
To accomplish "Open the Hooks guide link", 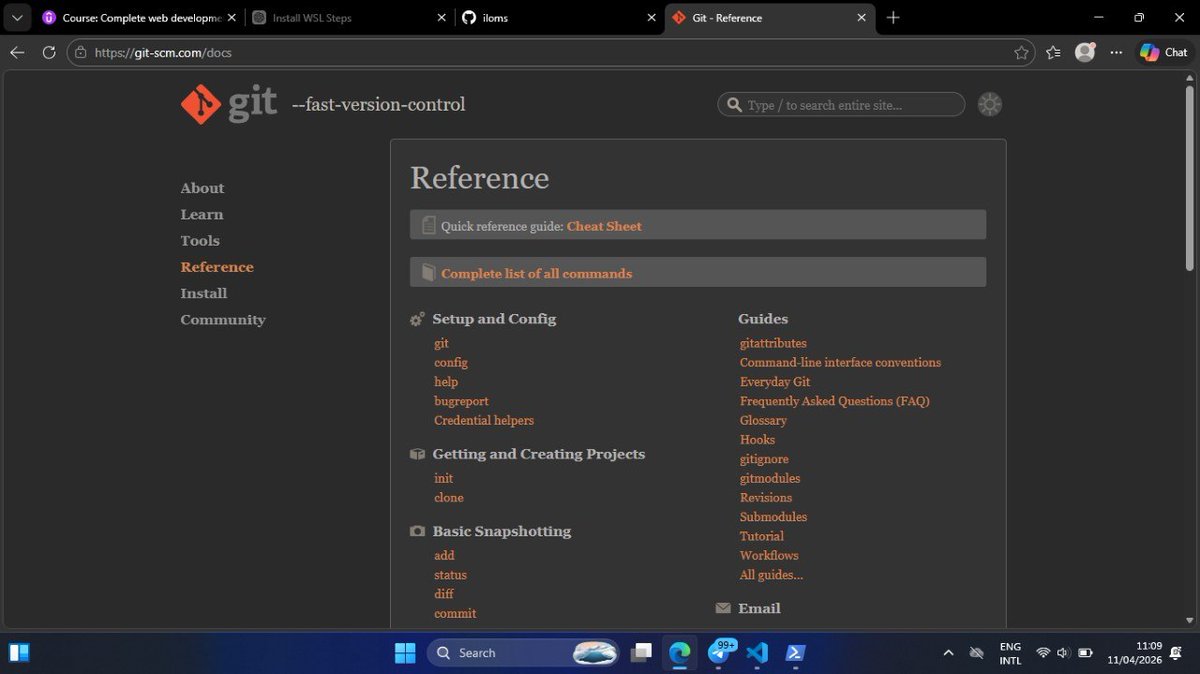I will click(x=757, y=439).
